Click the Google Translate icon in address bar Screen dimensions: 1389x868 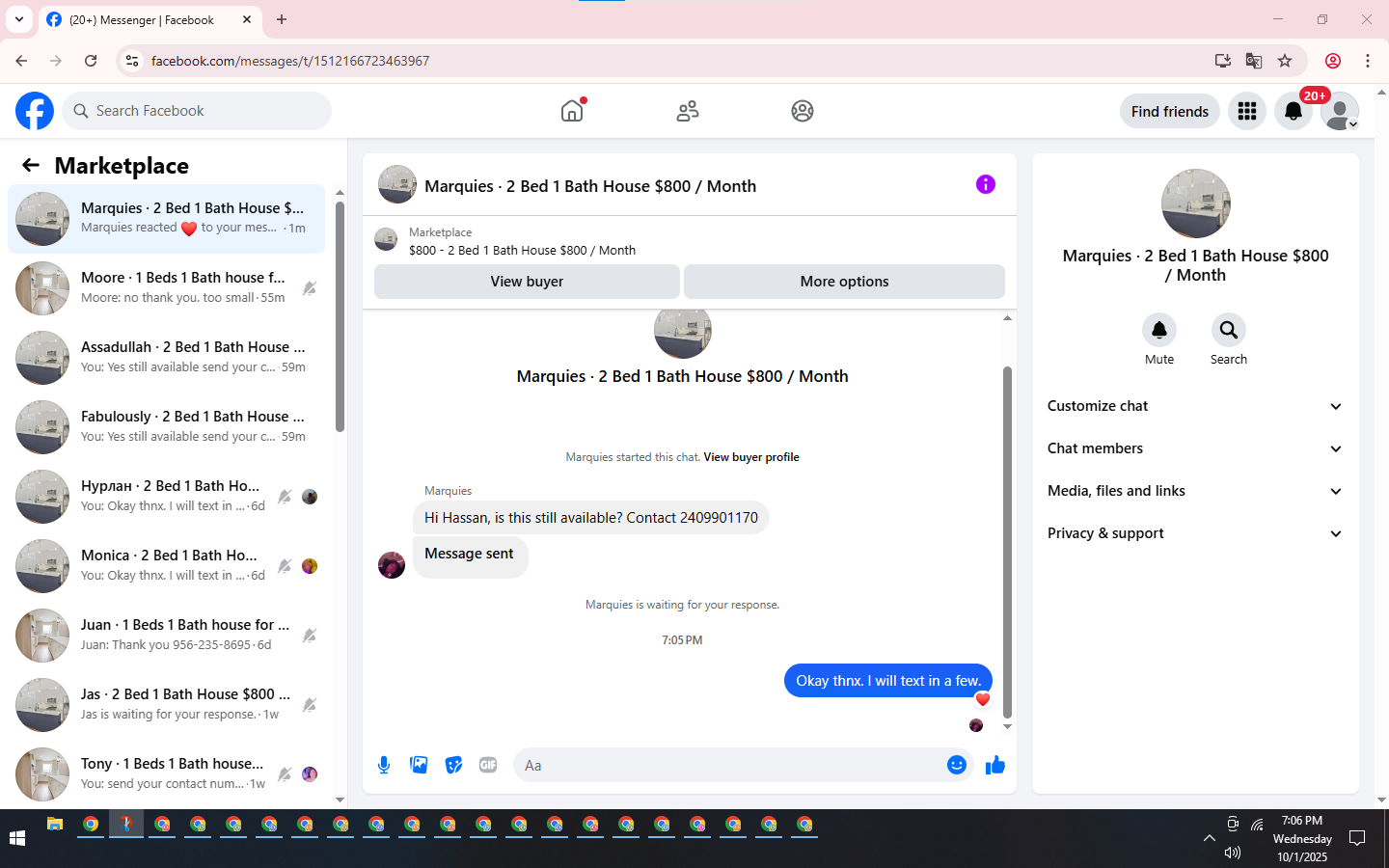click(1254, 61)
